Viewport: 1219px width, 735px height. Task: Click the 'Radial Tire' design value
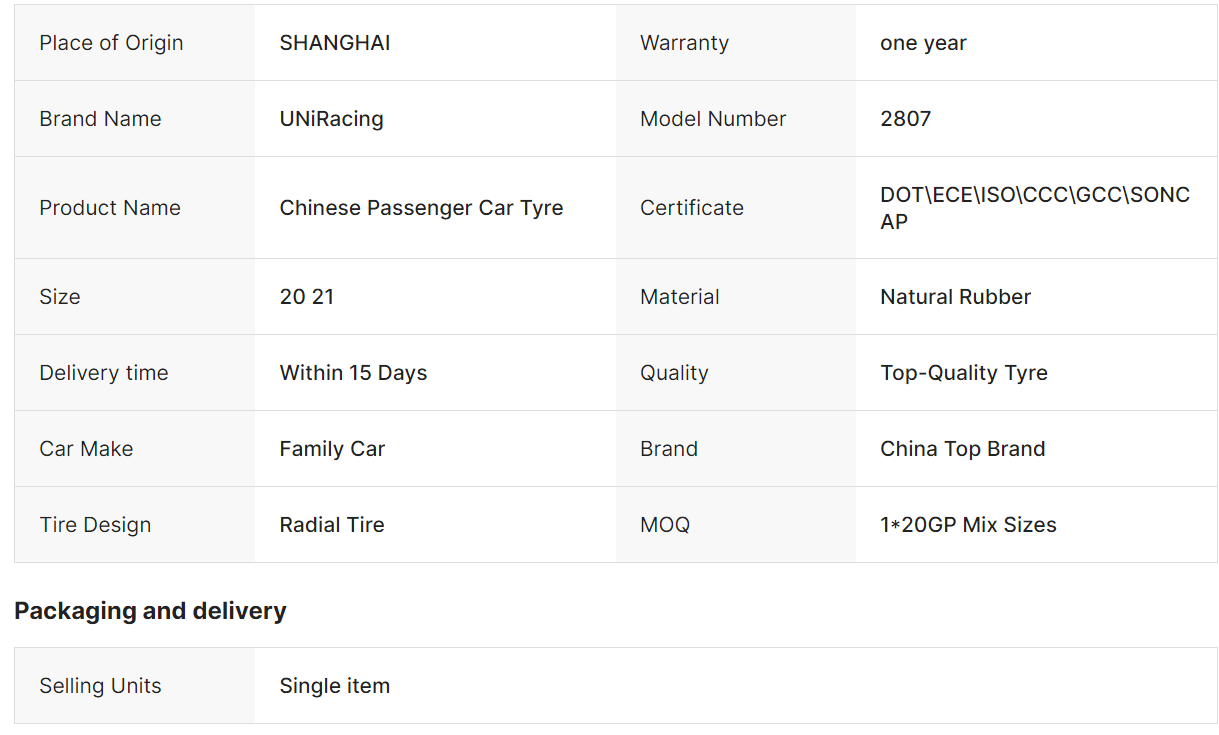(x=332, y=525)
